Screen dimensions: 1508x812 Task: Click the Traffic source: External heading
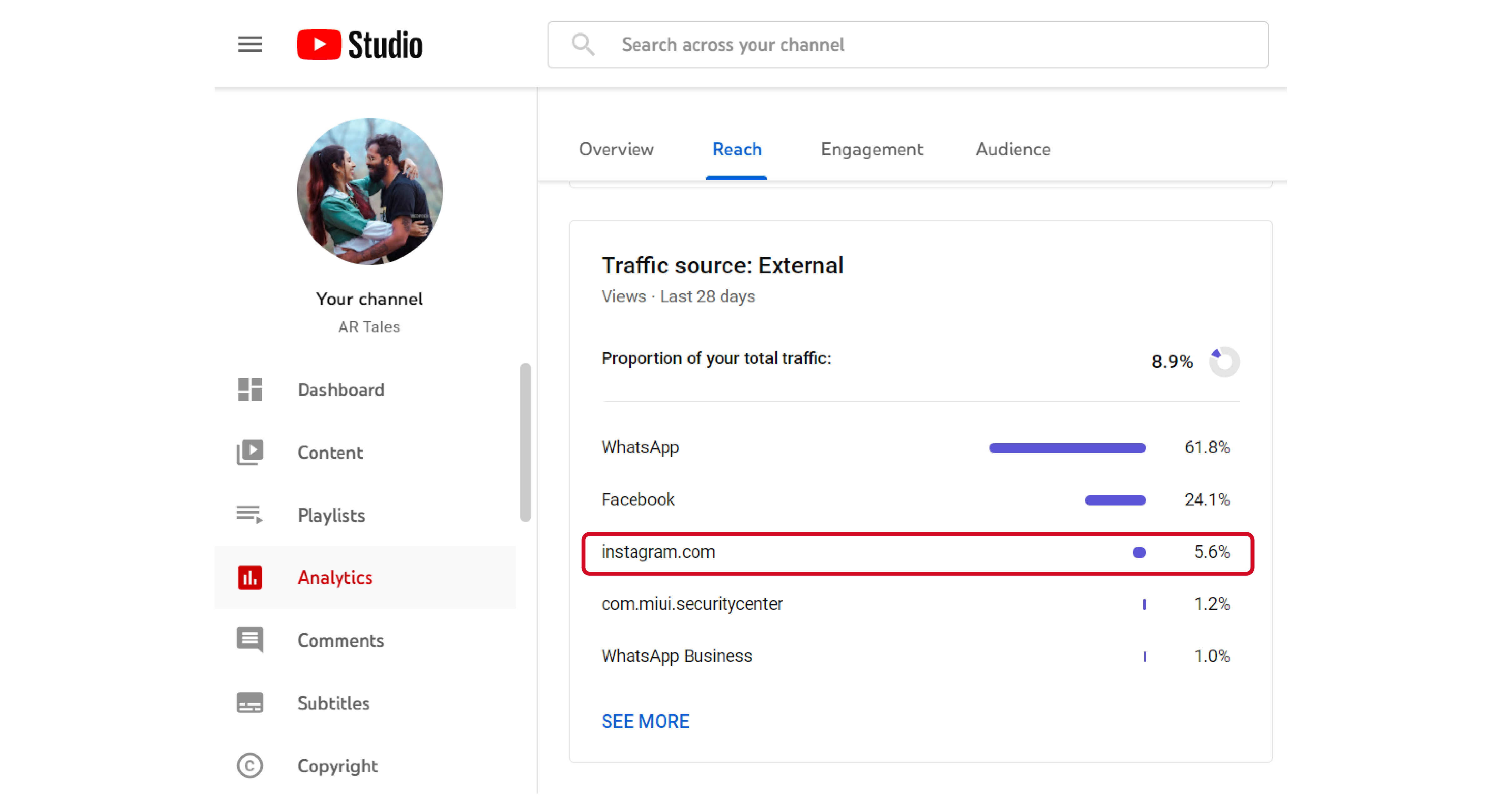pos(722,266)
